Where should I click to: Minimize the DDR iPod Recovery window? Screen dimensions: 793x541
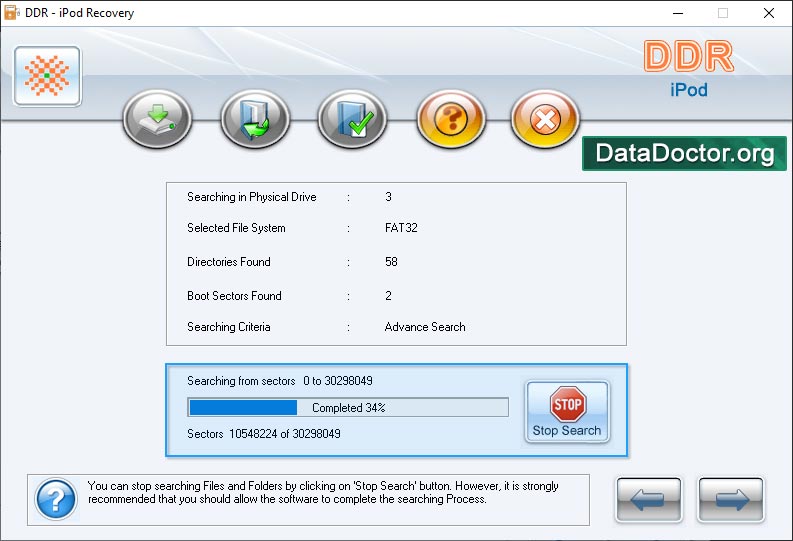pos(678,13)
